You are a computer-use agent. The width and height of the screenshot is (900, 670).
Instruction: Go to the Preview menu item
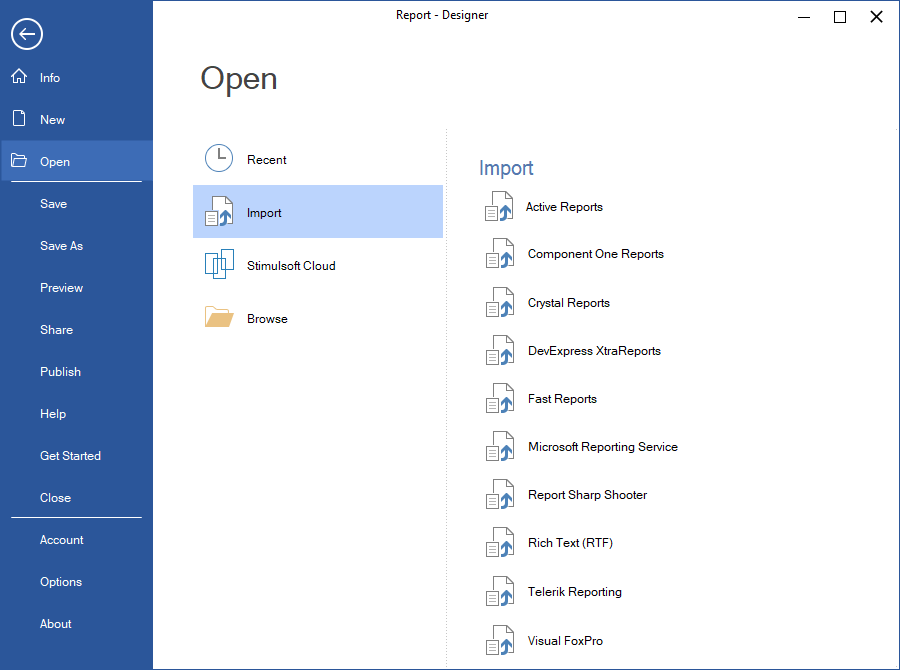[x=61, y=288]
